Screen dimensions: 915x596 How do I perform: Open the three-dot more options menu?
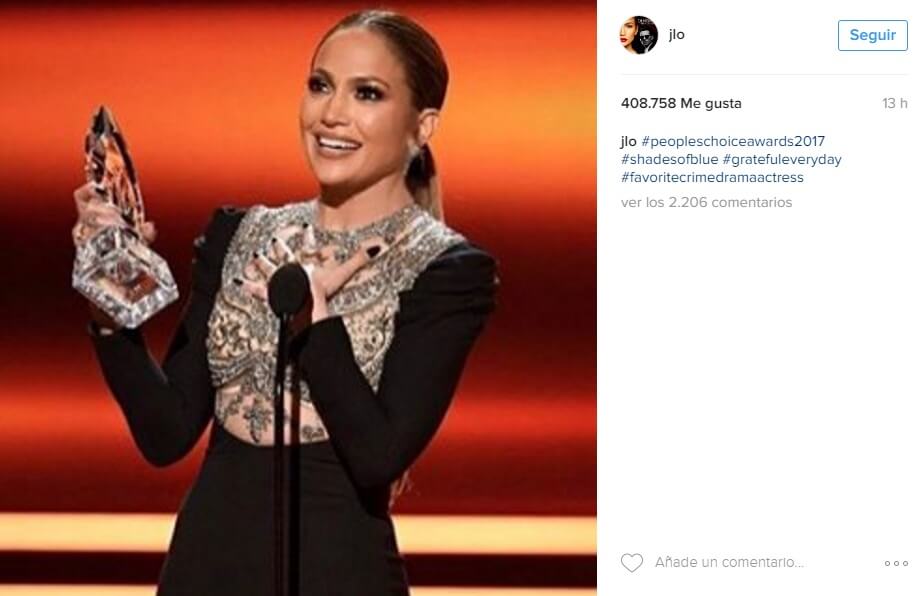pos(896,563)
